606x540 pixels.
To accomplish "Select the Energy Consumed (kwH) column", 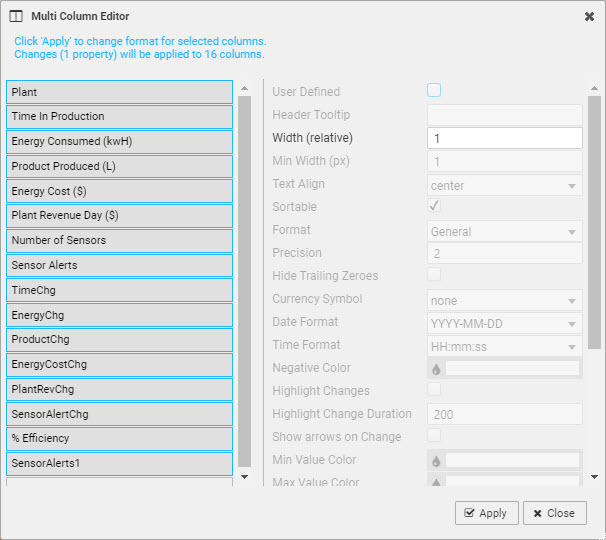I will click(119, 142).
